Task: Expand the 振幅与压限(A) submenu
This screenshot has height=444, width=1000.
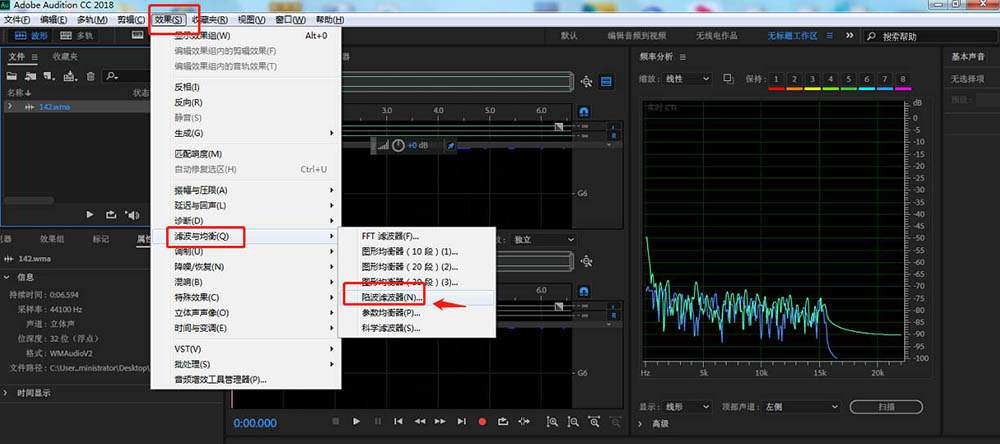Action: coord(246,190)
